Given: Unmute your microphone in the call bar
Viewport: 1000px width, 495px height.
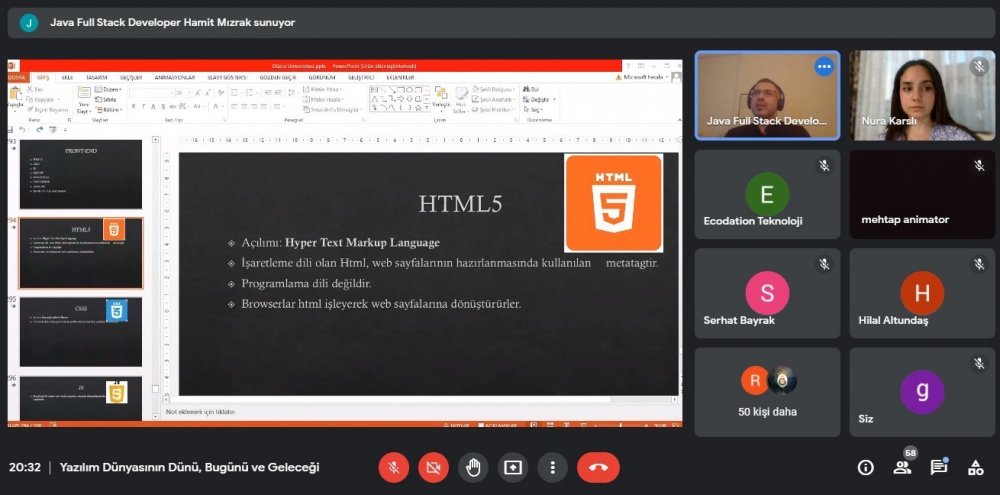Looking at the screenshot, I should (x=393, y=467).
